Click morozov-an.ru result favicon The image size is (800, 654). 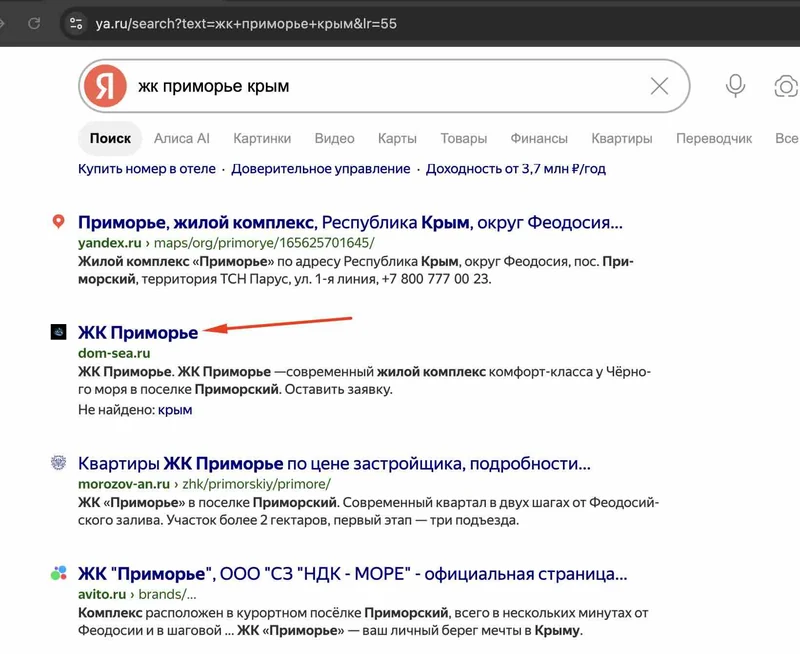[x=59, y=463]
